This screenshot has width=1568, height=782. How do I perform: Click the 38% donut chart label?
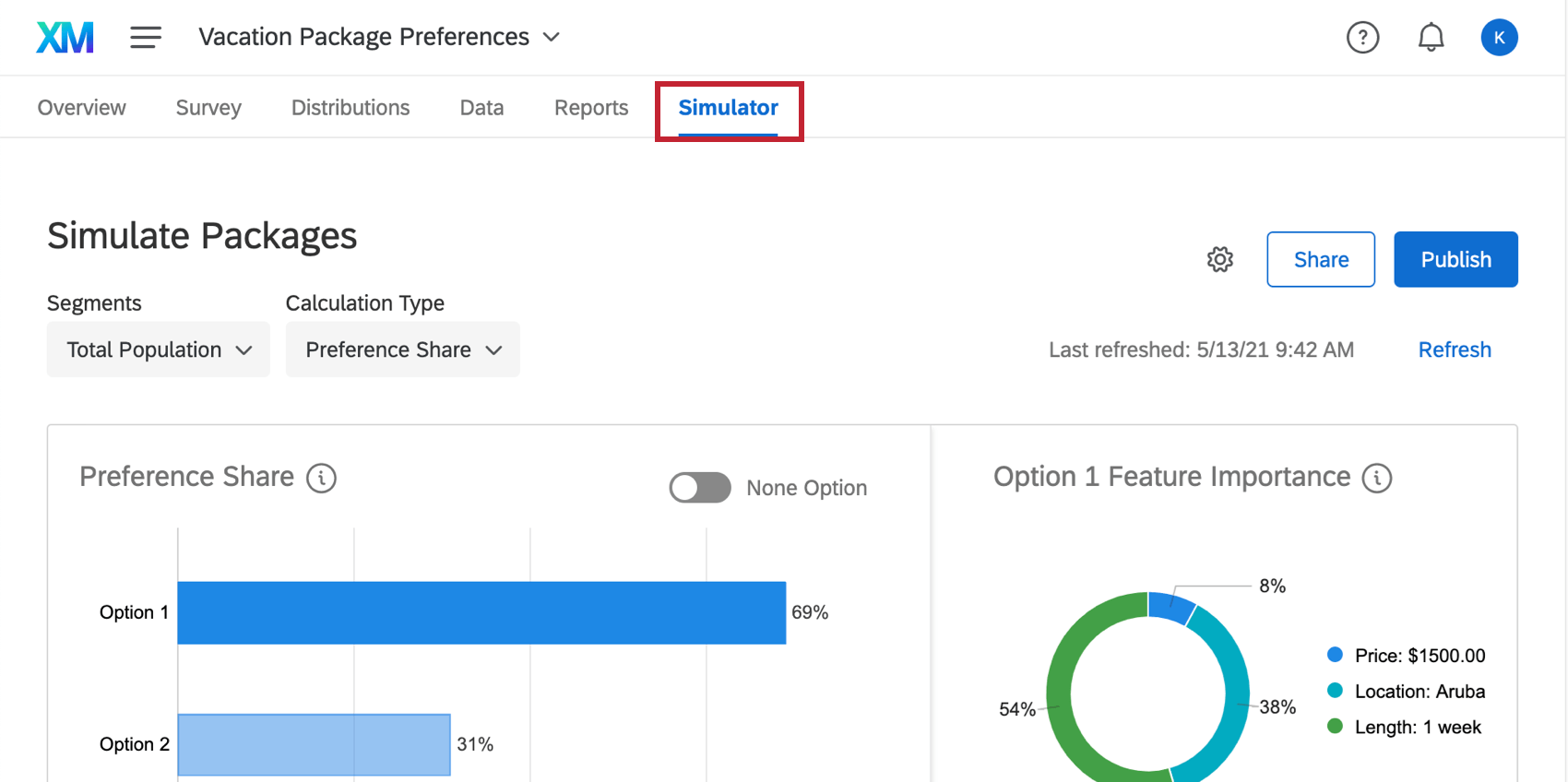(1277, 707)
